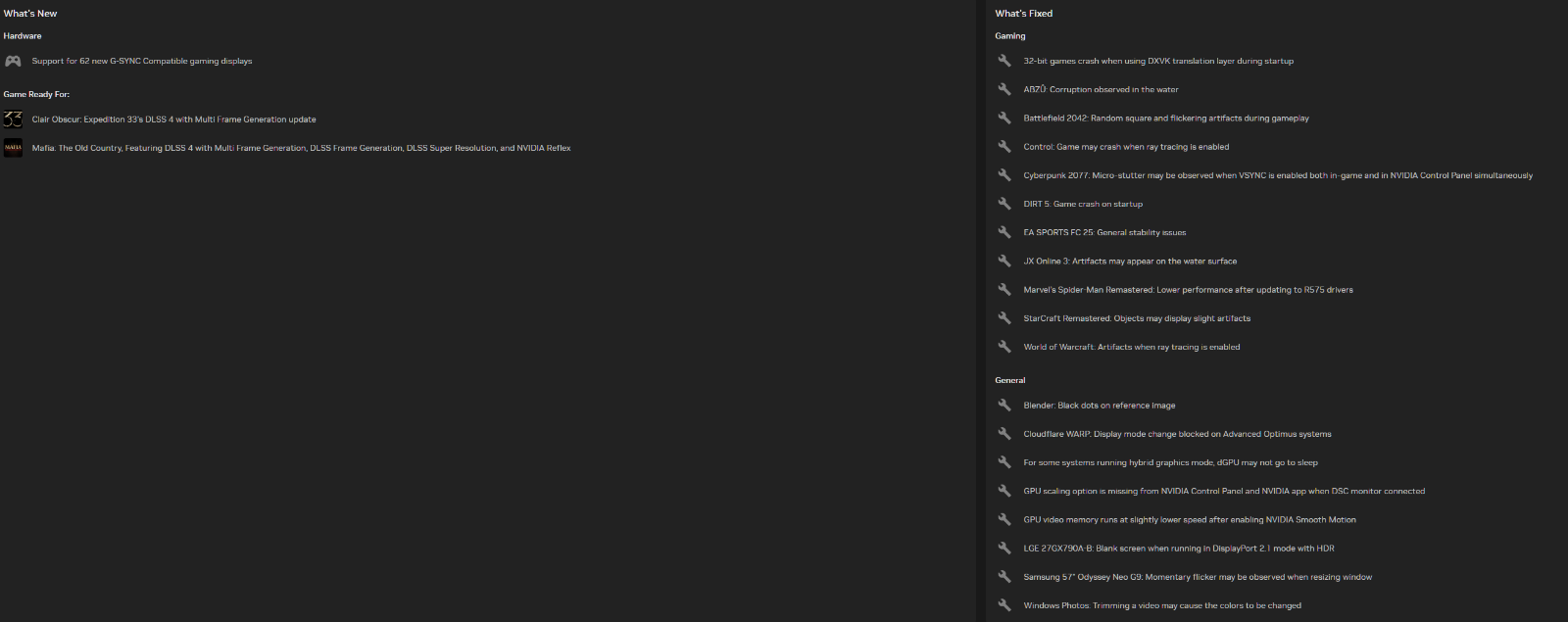Click wrench icon beside Cyberpunk 2077 fix
The height and width of the screenshot is (622, 1568).
[1004, 175]
